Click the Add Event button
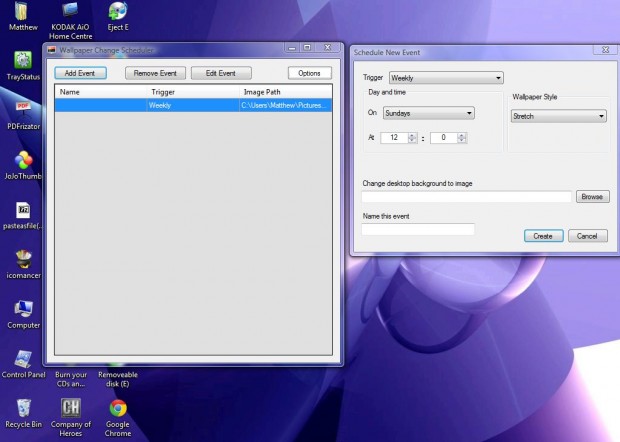Screen dimensions: 620x442 80,73
